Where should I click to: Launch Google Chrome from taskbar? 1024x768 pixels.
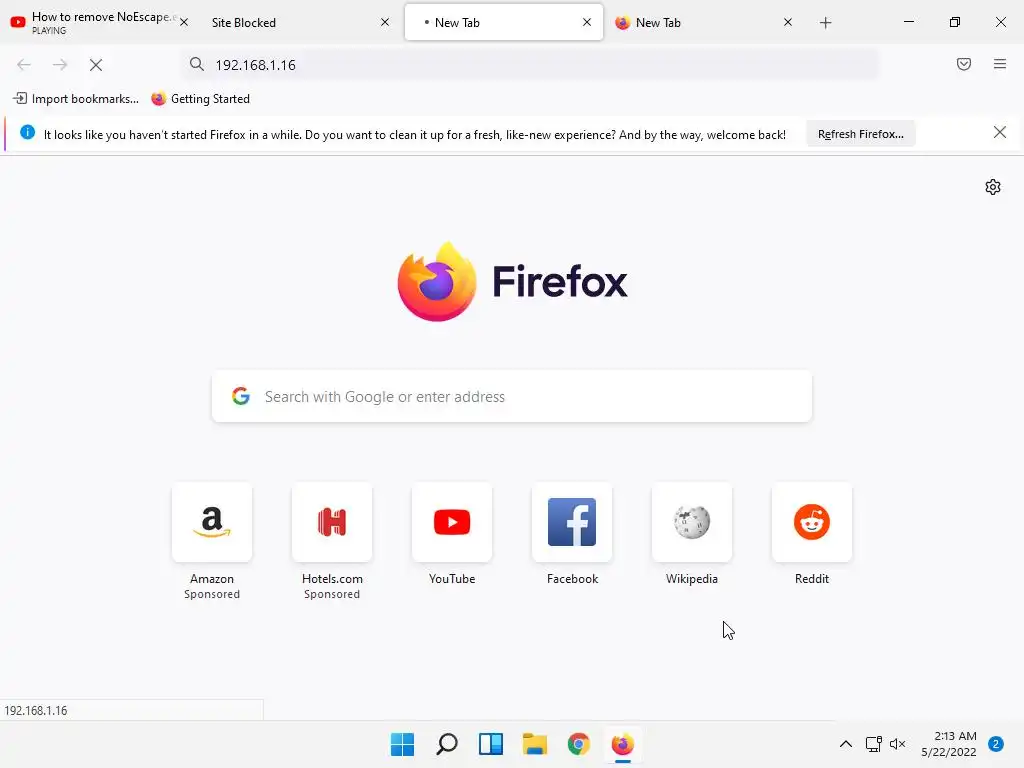point(579,744)
